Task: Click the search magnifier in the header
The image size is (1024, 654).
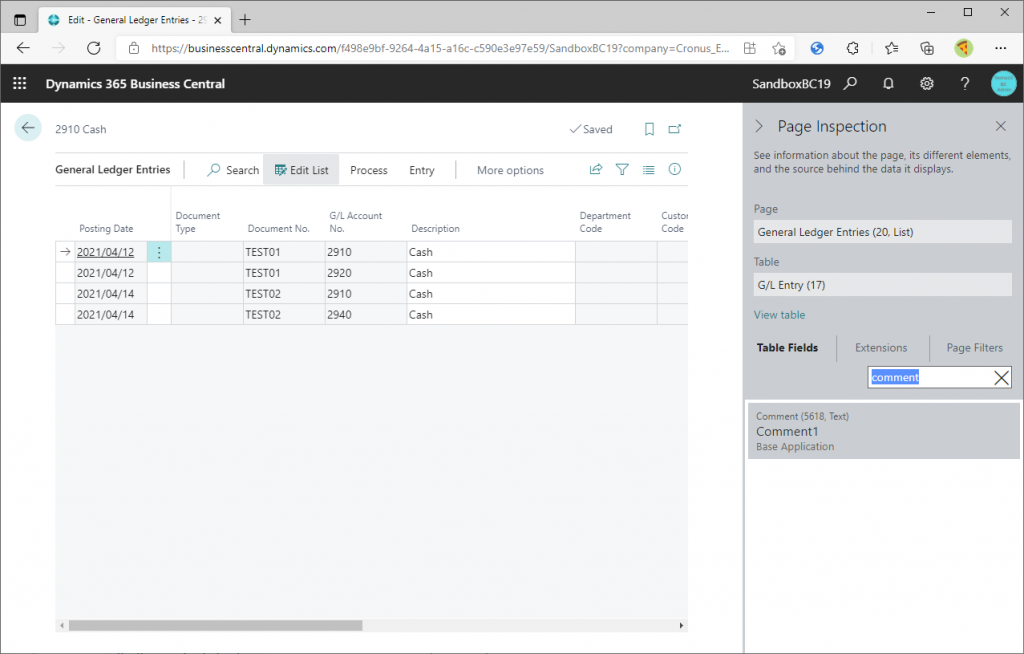Action: coord(850,84)
